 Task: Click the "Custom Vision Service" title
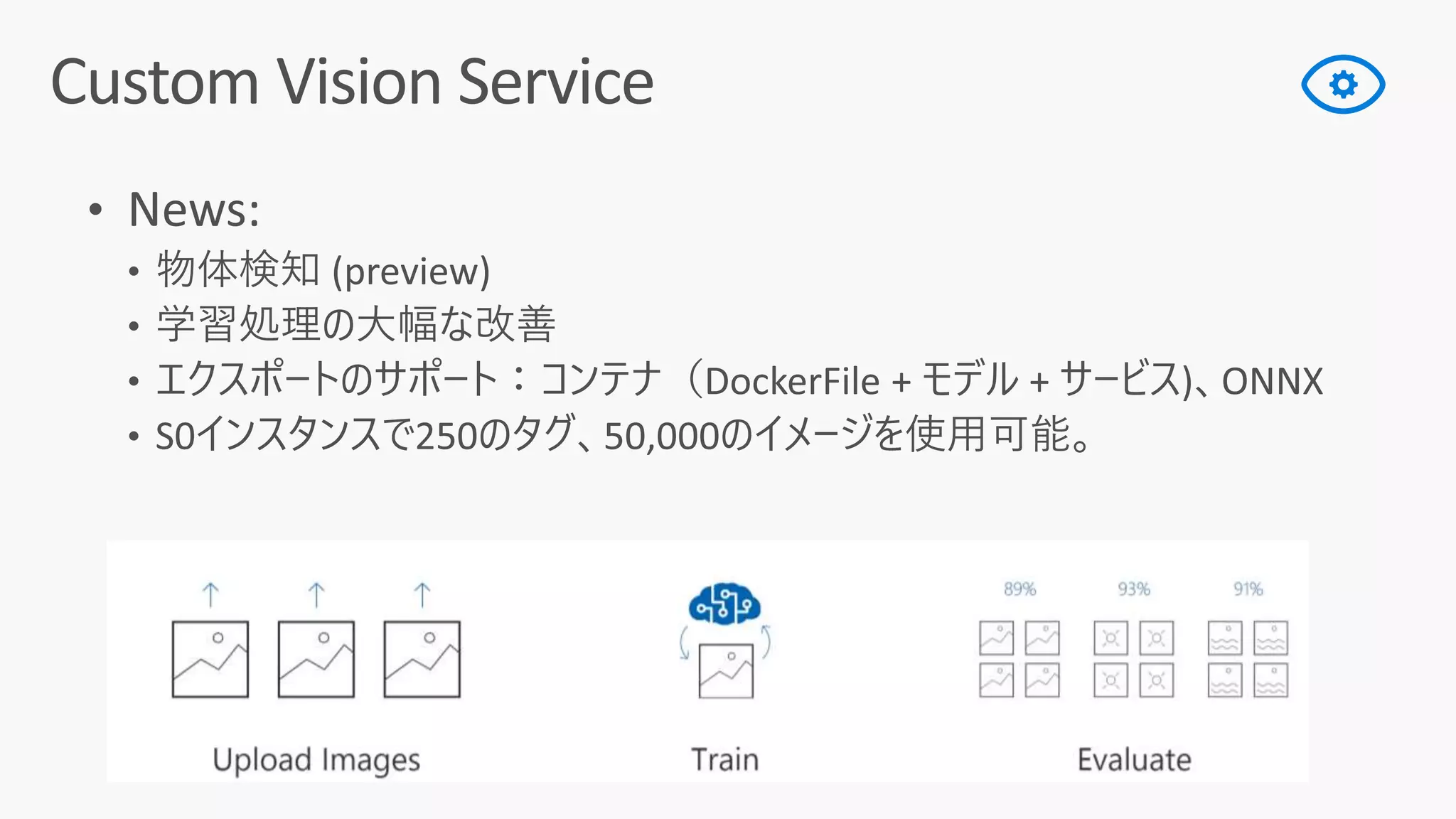coord(352,82)
